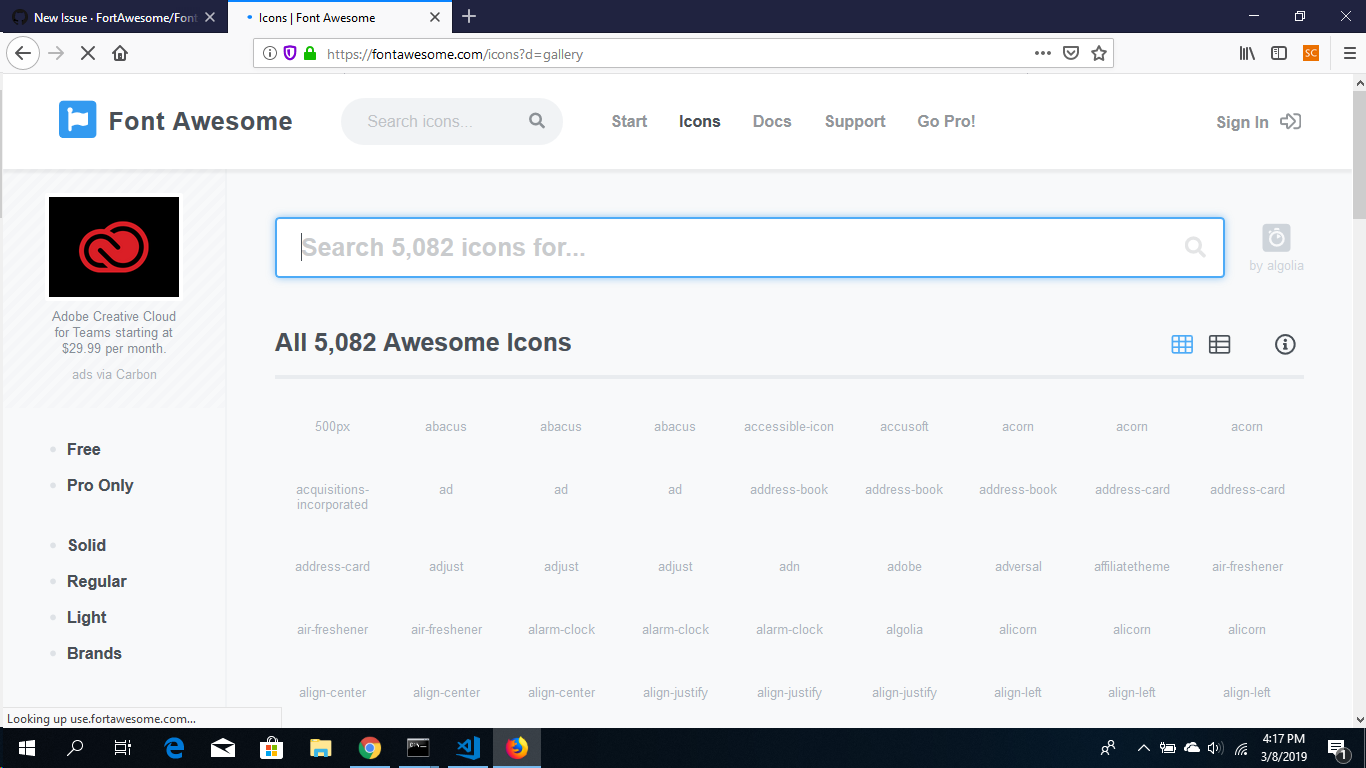This screenshot has height=768, width=1366.
Task: Filter icons by Solid style
Action: point(86,545)
